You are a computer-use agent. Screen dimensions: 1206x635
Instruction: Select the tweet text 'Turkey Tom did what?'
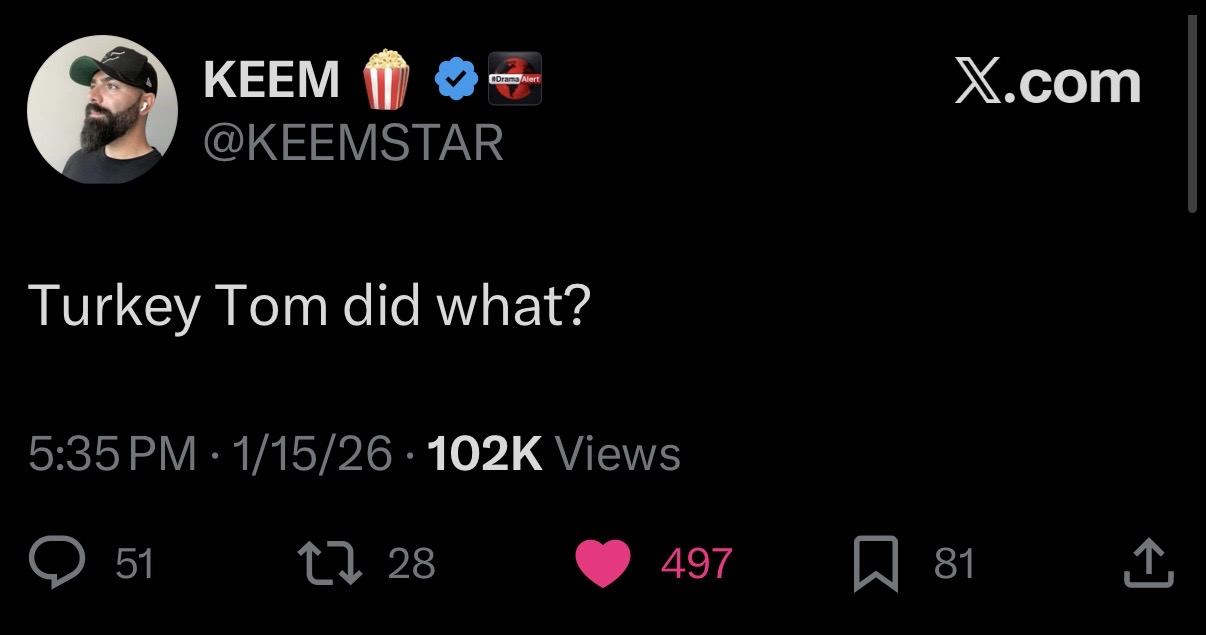(310, 304)
